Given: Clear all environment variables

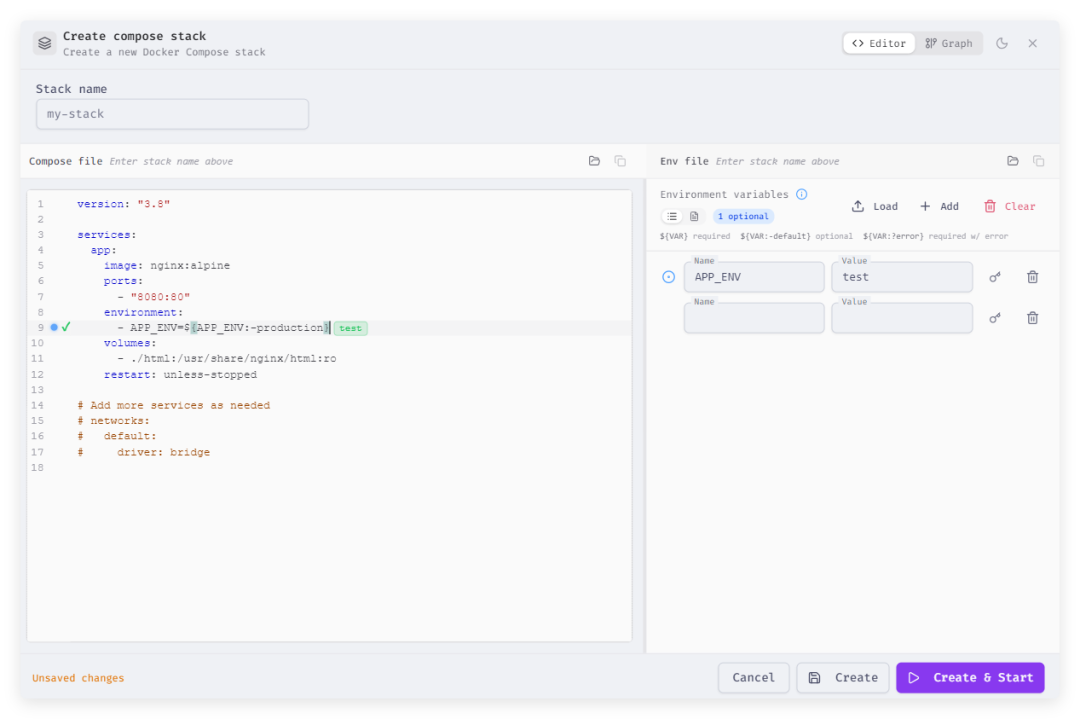Looking at the screenshot, I should coord(1010,207).
